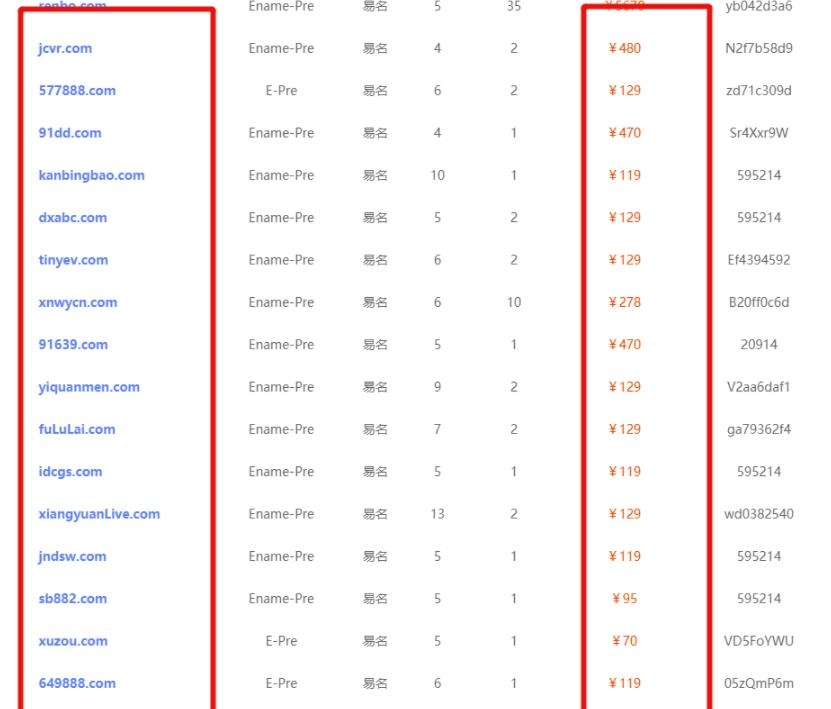Open the sb882.com domain link
The width and height of the screenshot is (831, 709).
[73, 599]
